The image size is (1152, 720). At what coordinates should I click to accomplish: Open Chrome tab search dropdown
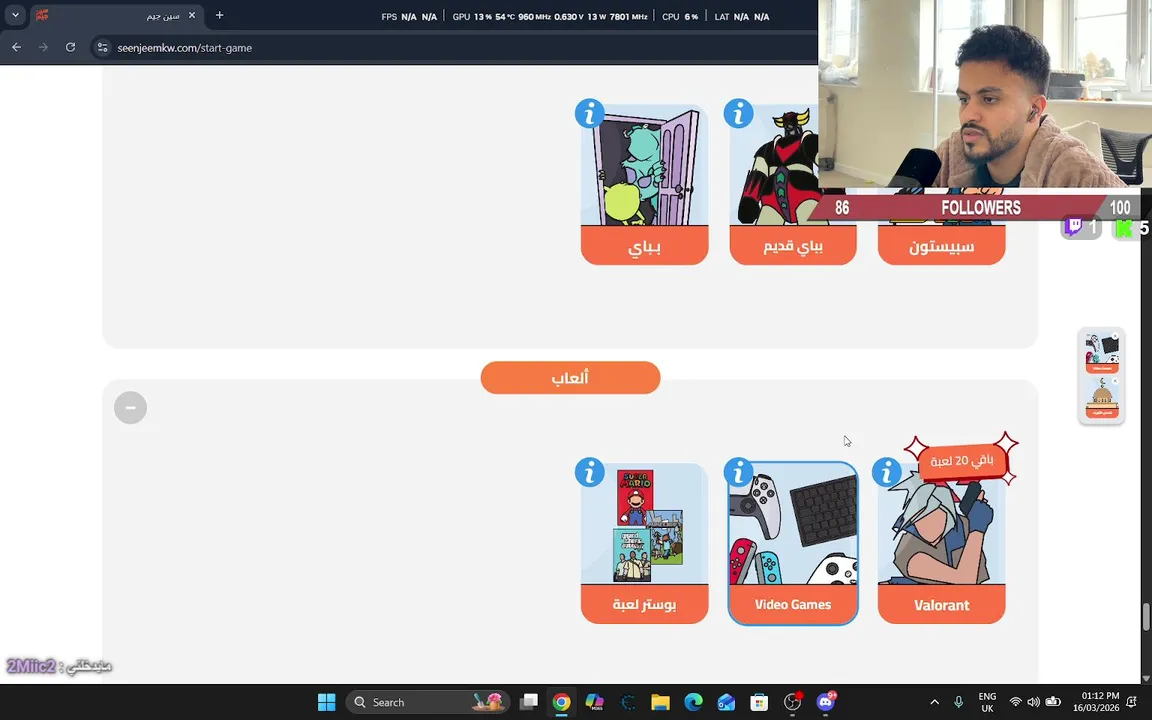click(15, 15)
